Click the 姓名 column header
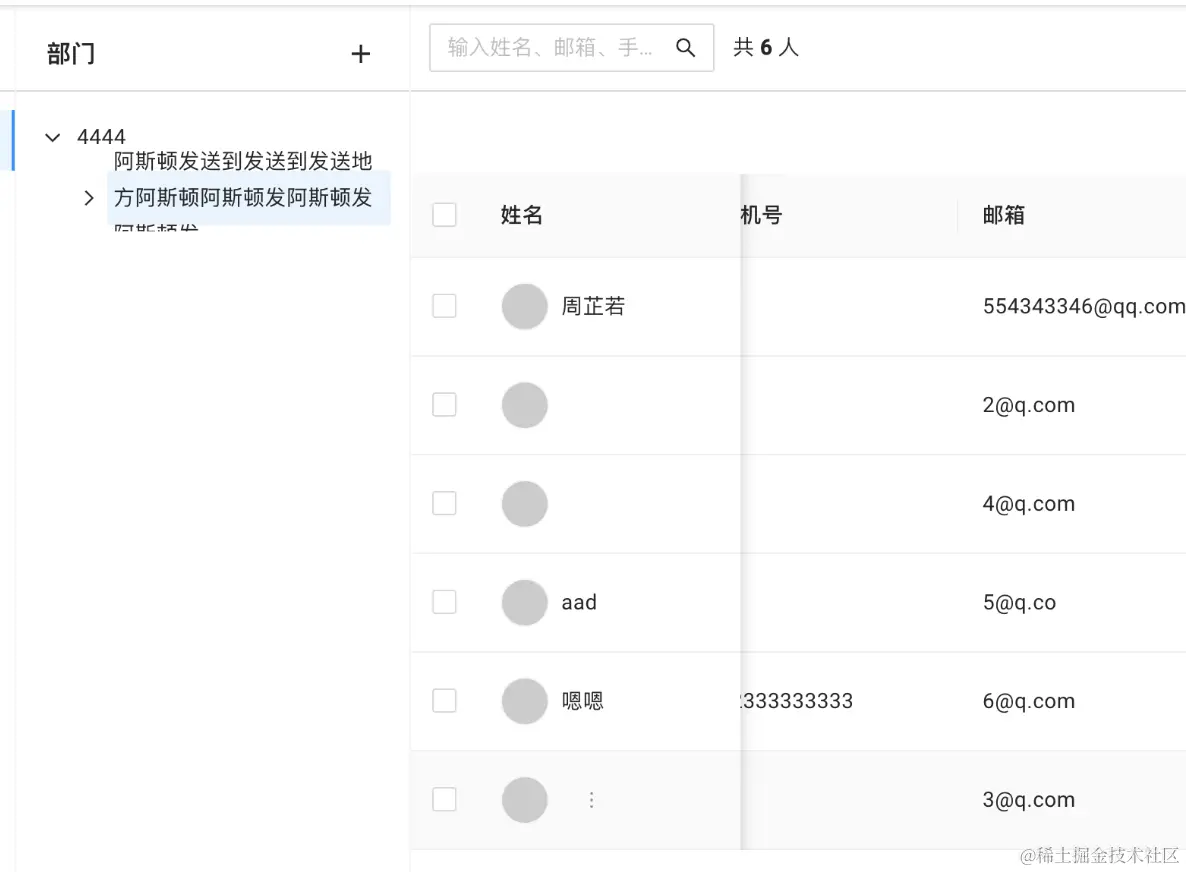 [x=521, y=215]
